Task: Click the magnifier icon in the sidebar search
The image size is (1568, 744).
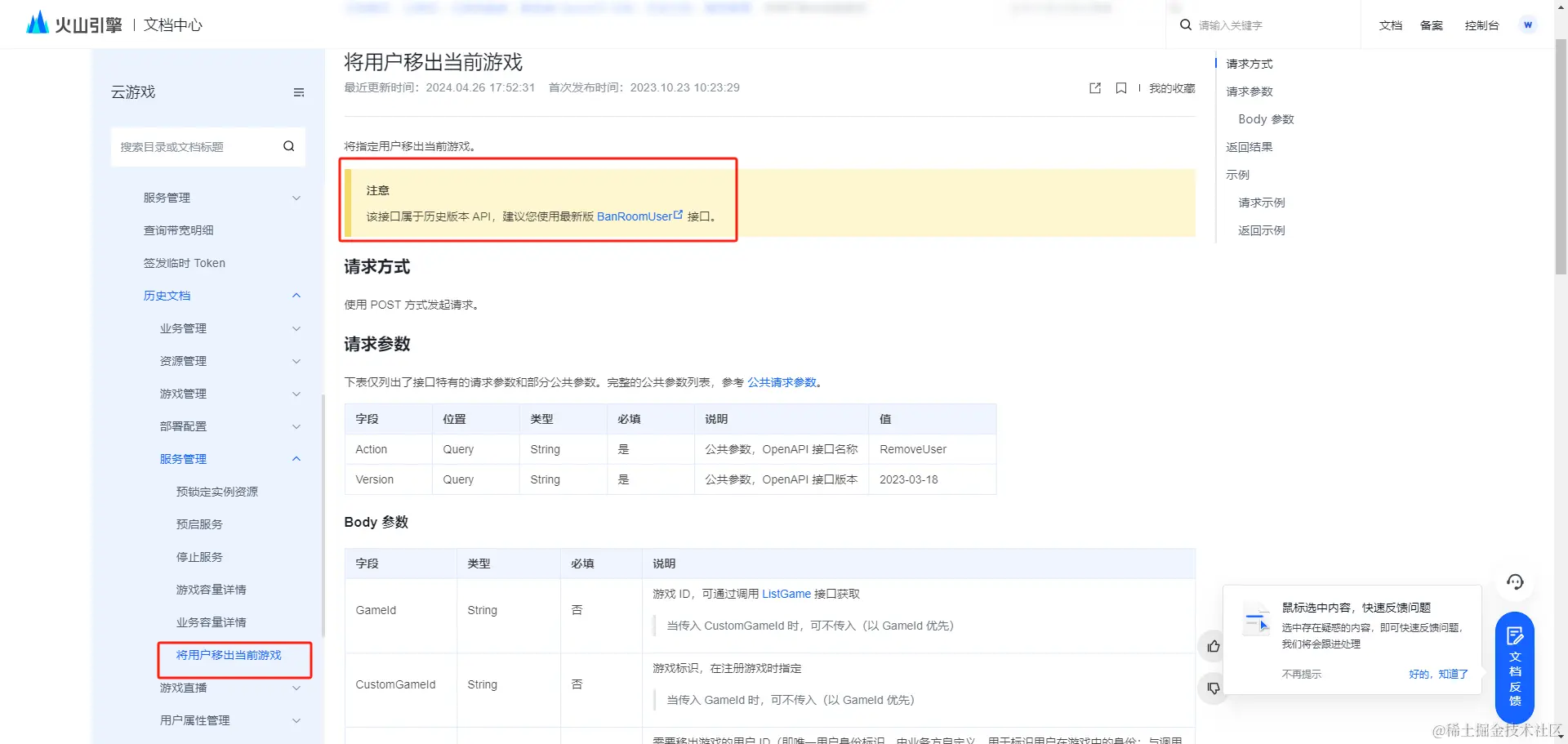Action: coord(288,146)
